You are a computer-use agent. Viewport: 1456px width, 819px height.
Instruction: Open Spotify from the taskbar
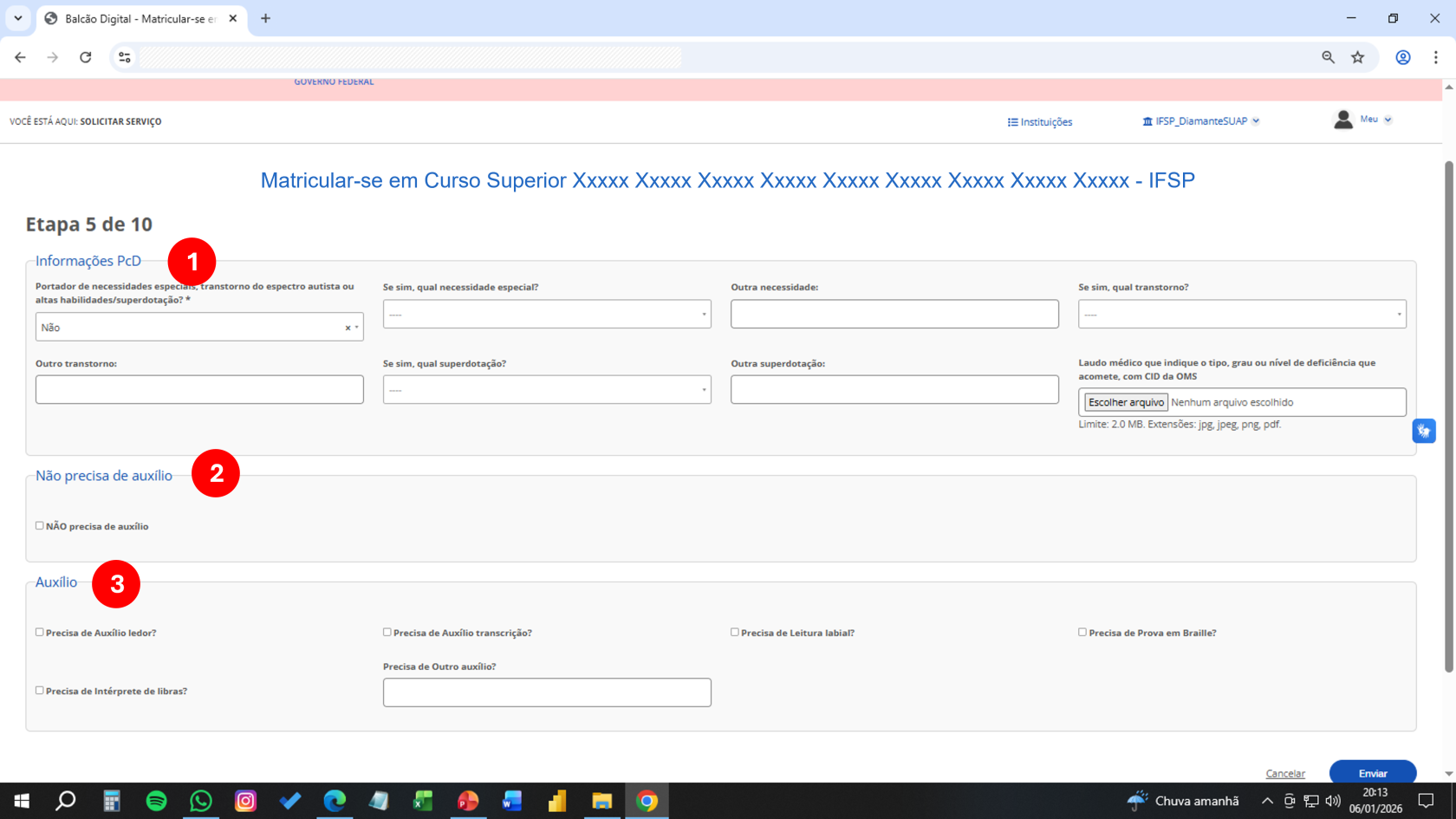(156, 801)
